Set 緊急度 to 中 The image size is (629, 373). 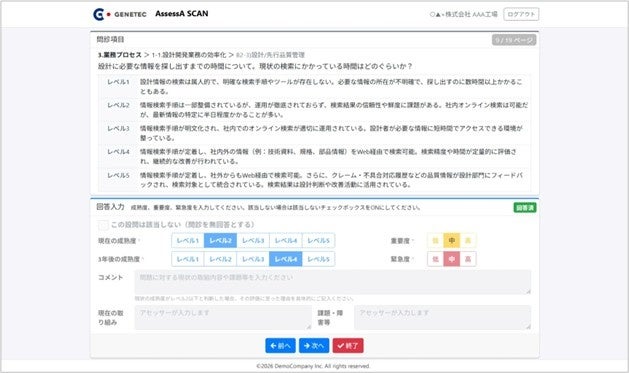click(x=452, y=259)
